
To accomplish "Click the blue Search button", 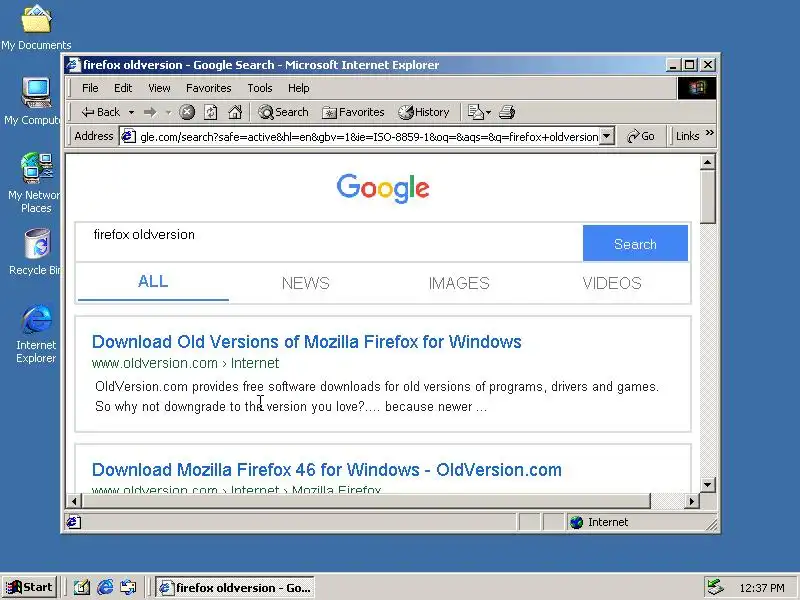I will 635,243.
